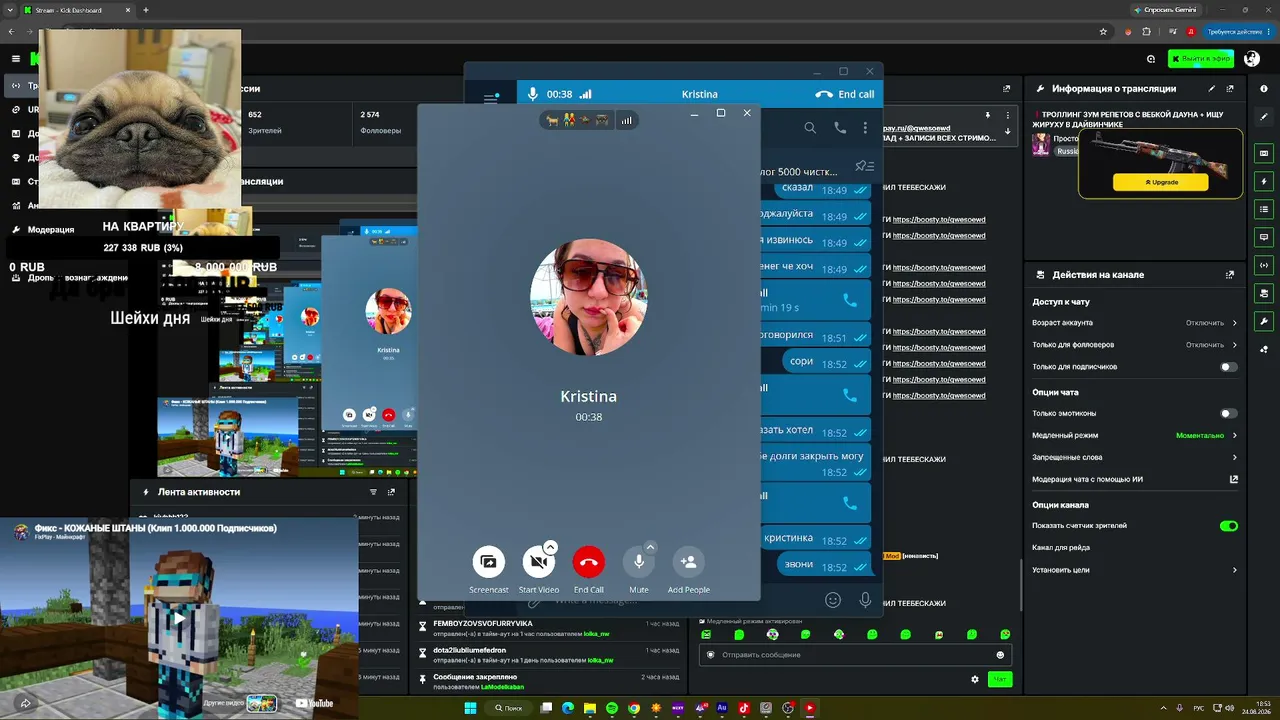Open first boosty.to/qwesoewd link in chat
The height and width of the screenshot is (720, 1280).
tap(939, 220)
